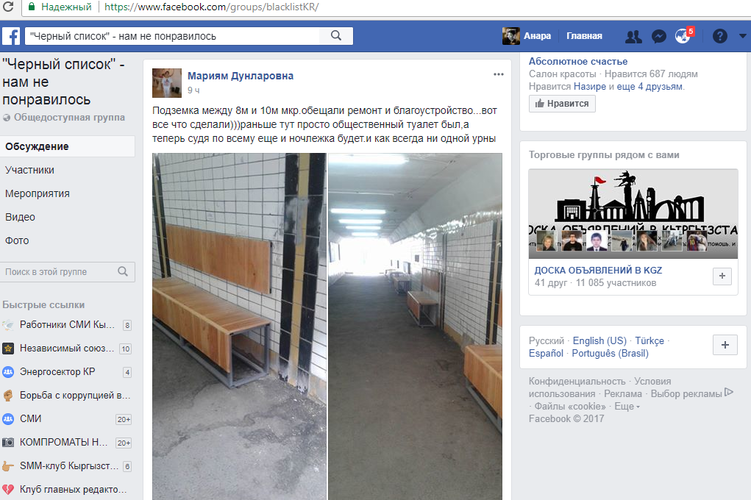The image size is (751, 500).
Task: Open the quick help question icon
Action: [x=719, y=36]
